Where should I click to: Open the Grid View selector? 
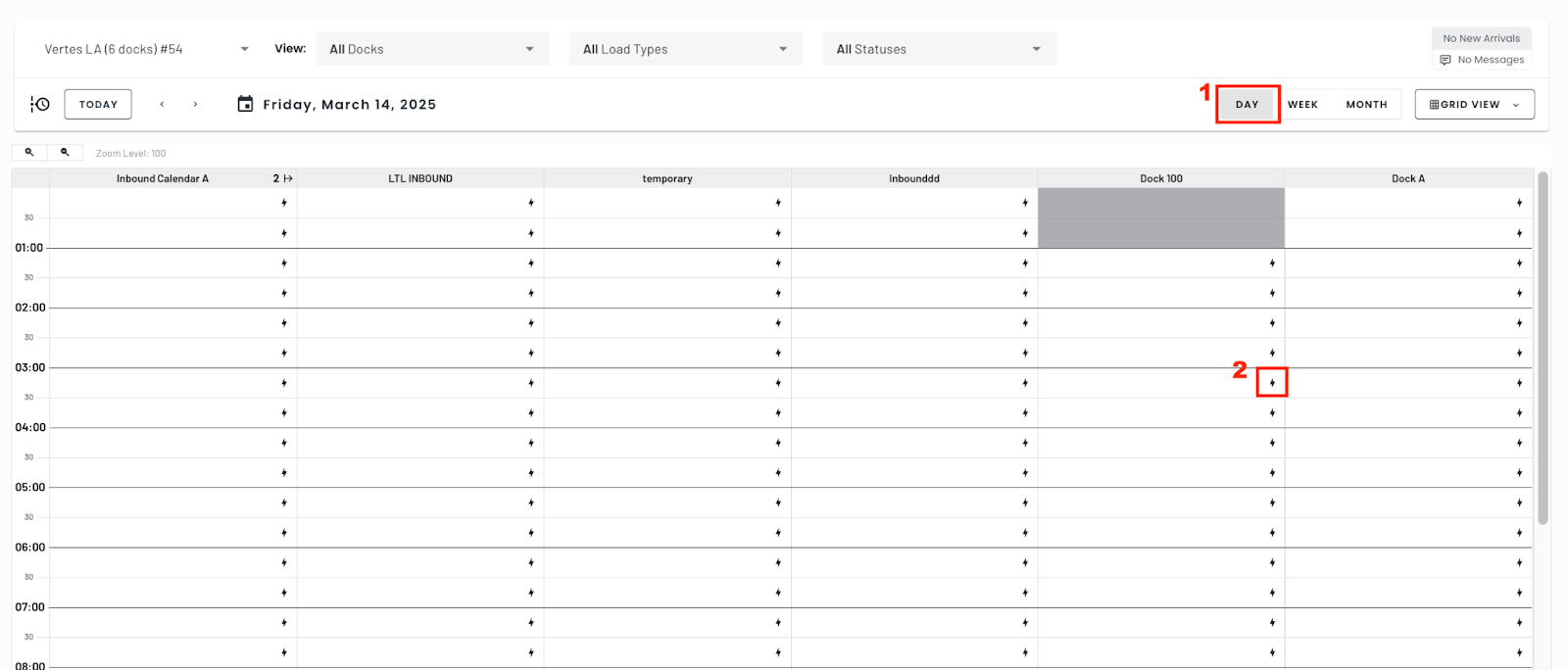click(1475, 104)
